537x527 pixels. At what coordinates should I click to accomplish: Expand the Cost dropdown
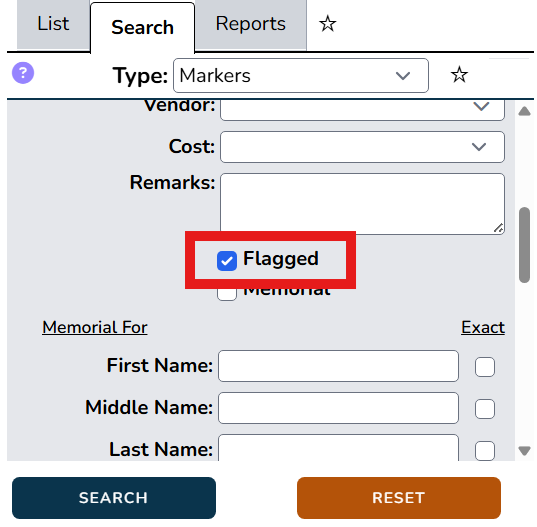tap(362, 147)
